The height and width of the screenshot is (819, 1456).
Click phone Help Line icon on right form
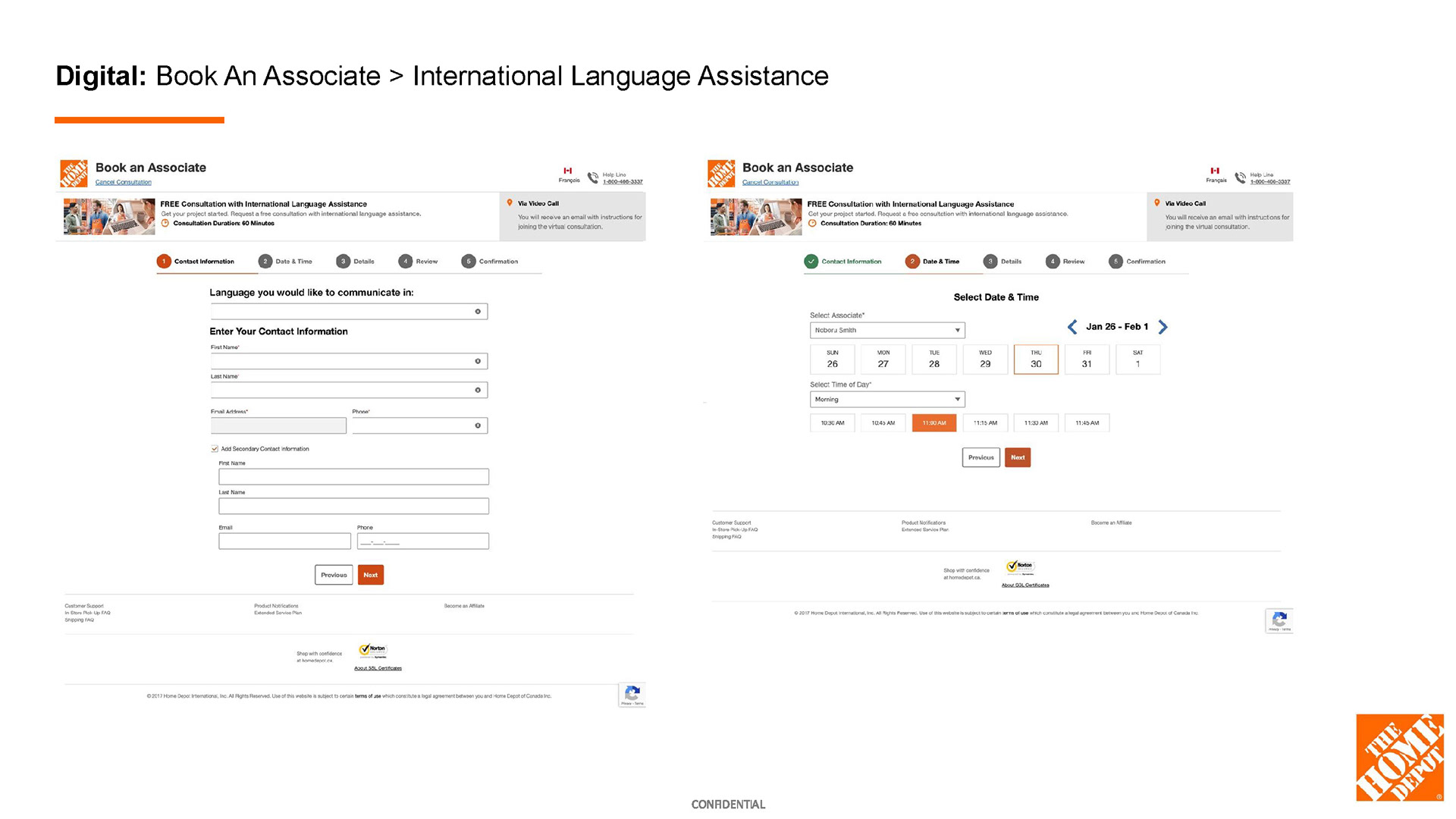pyautogui.click(x=1241, y=177)
